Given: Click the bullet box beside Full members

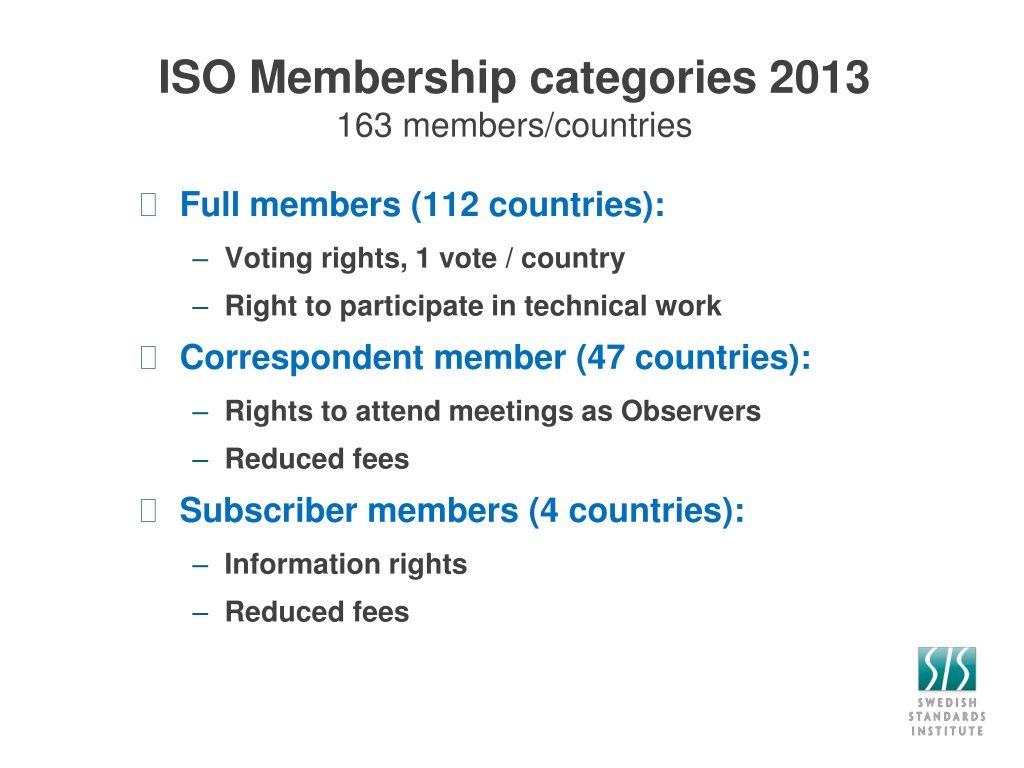Looking at the screenshot, I should [x=148, y=204].
